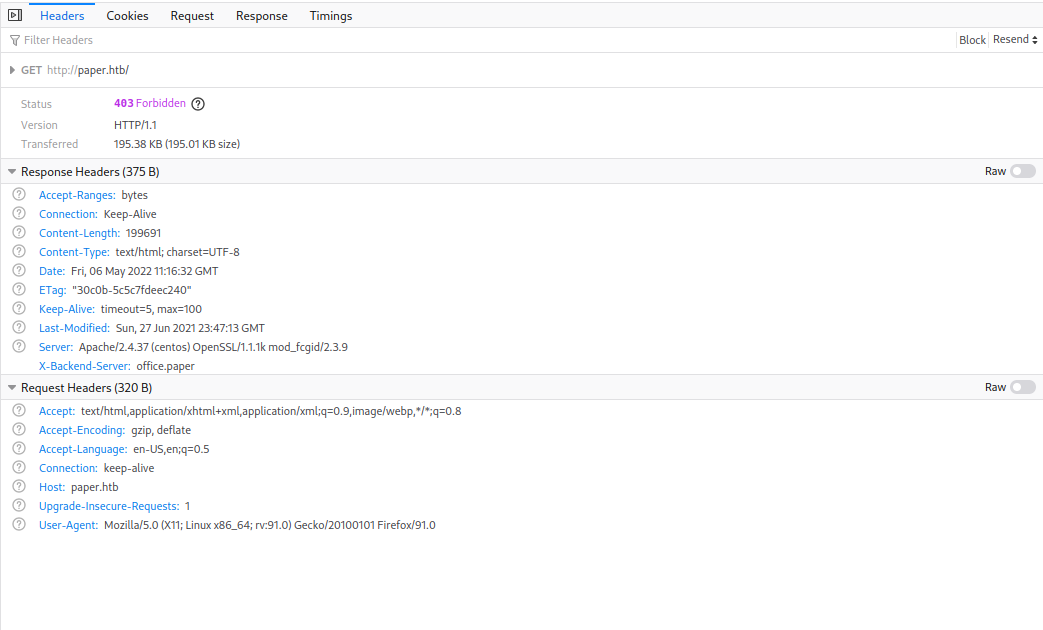Switch to the Cookies tab
This screenshot has height=630, width=1043.
127,15
